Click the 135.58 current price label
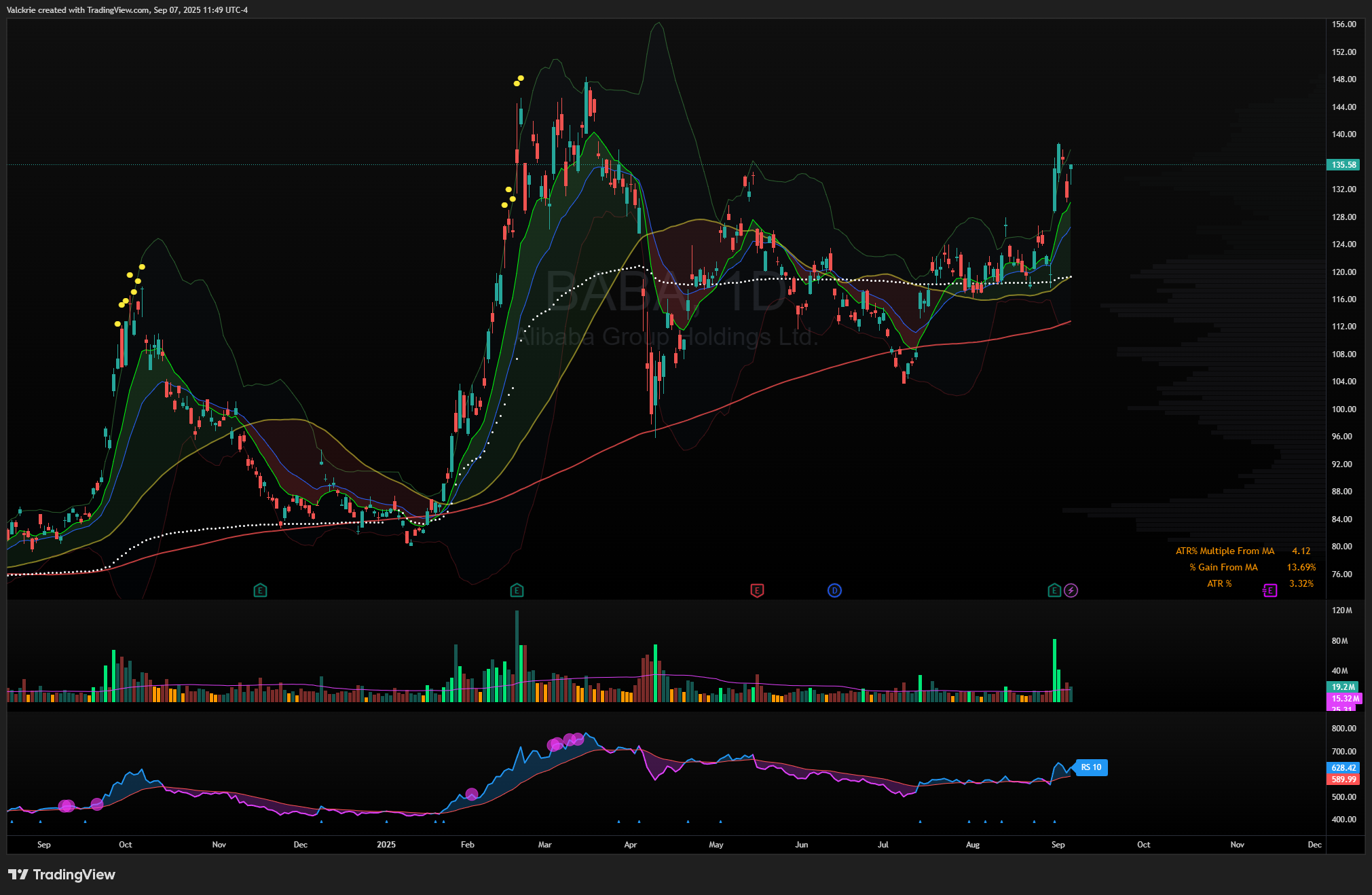This screenshot has height=895, width=1372. [1343, 164]
